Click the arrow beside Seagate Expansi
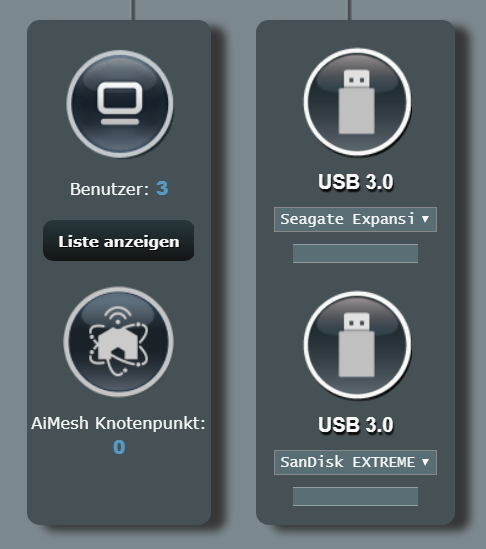The height and width of the screenshot is (549, 486). (425, 219)
